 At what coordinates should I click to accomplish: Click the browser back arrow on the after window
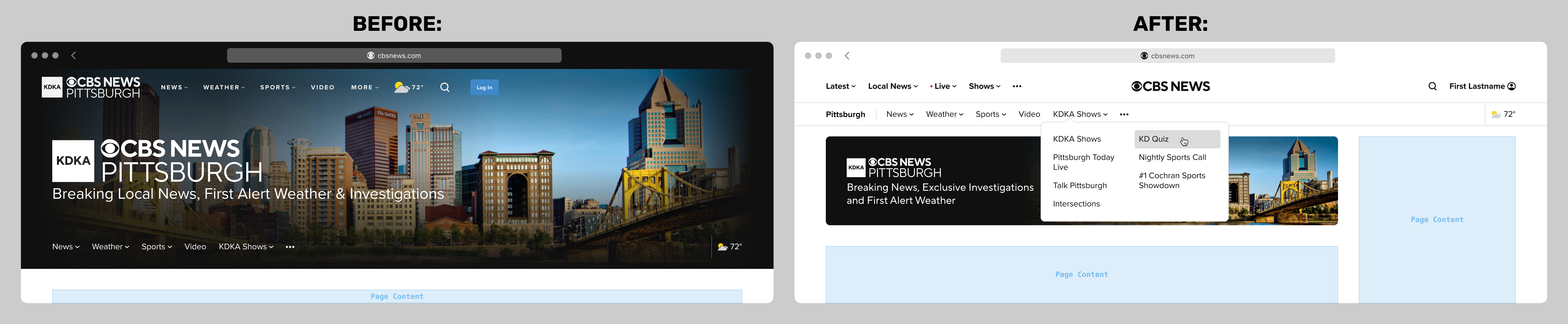point(847,55)
